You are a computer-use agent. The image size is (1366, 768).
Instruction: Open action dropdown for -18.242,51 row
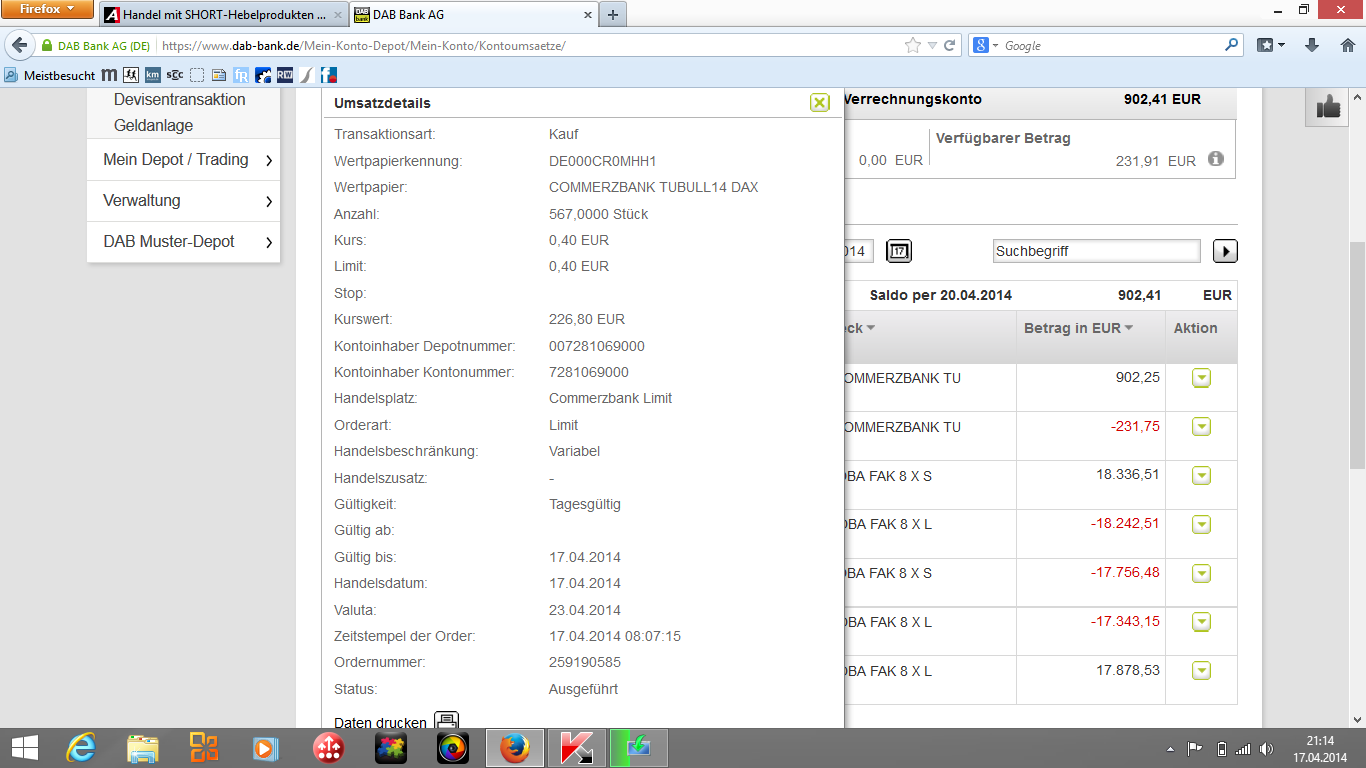click(x=1201, y=525)
